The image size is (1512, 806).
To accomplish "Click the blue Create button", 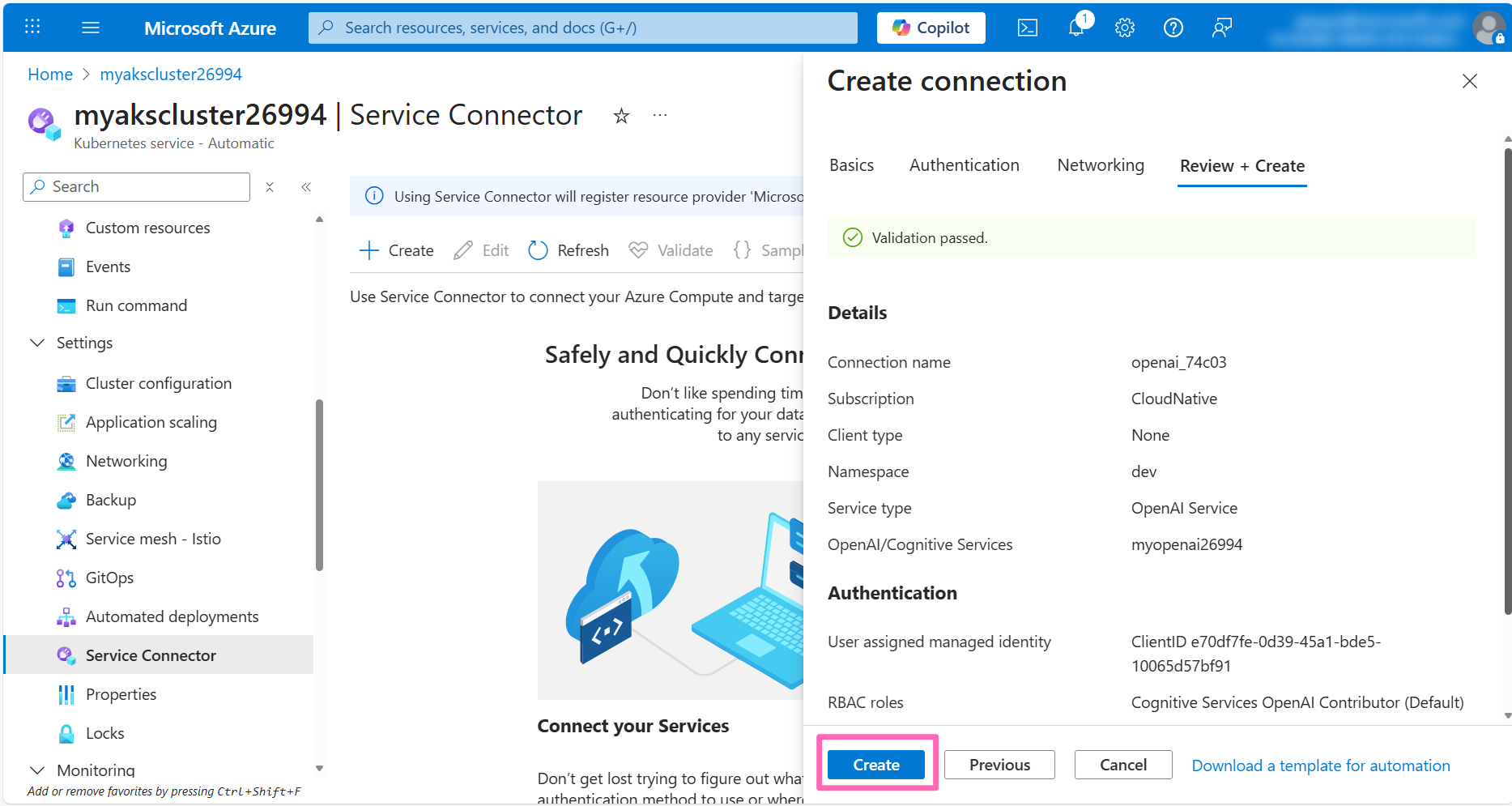I will coord(875,765).
